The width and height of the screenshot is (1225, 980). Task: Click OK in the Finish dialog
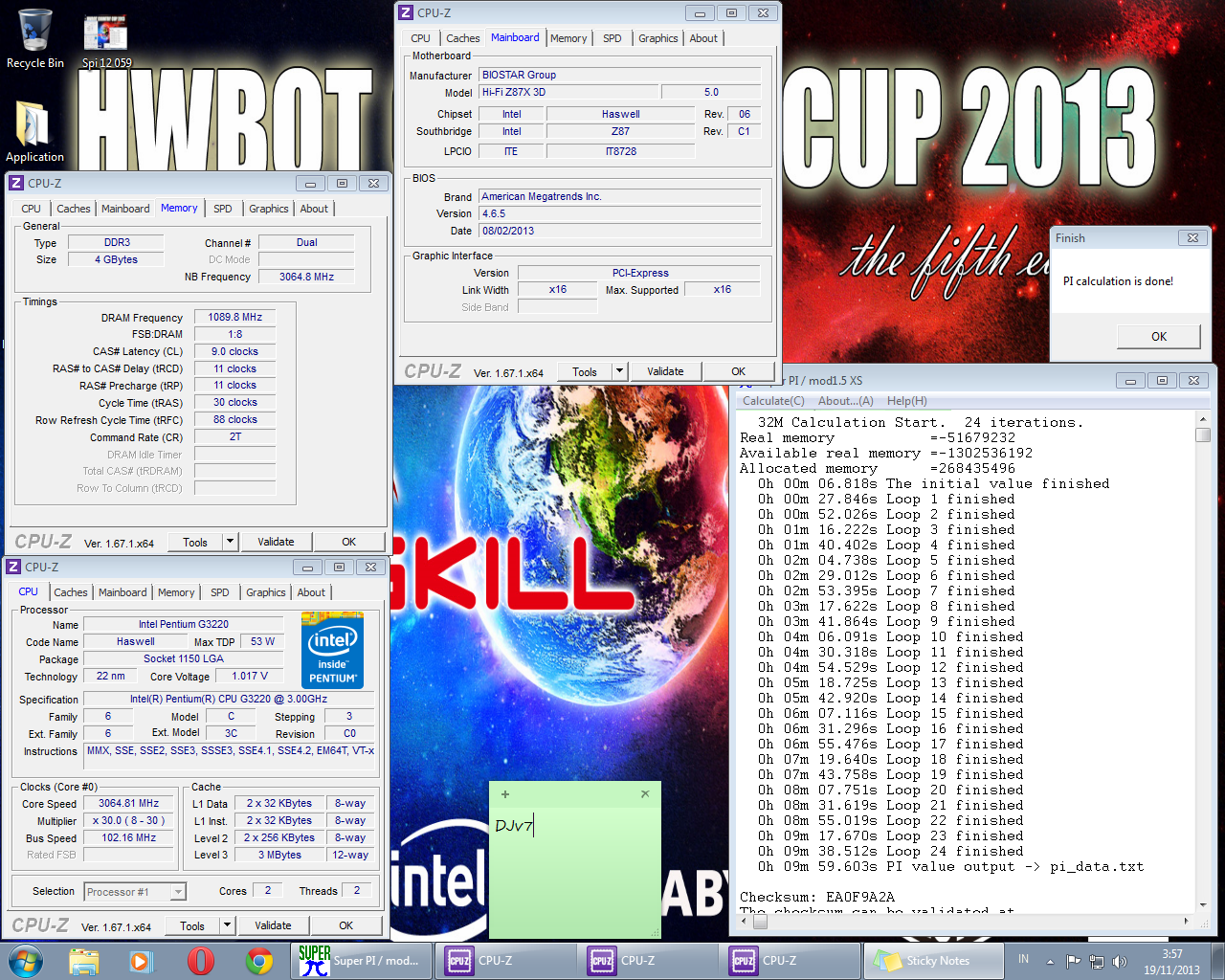[x=1159, y=337]
